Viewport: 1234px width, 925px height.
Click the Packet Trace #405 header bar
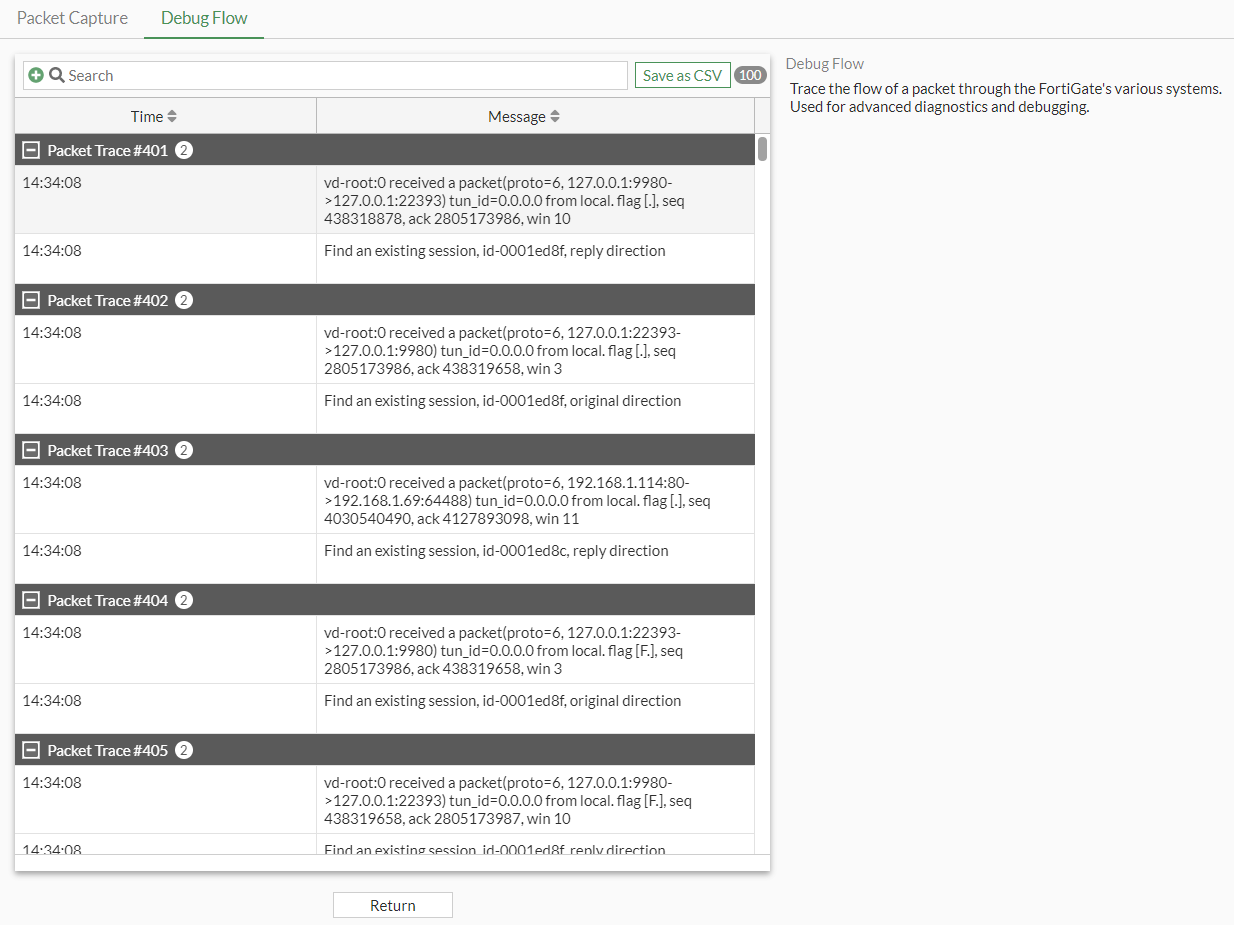pos(385,750)
